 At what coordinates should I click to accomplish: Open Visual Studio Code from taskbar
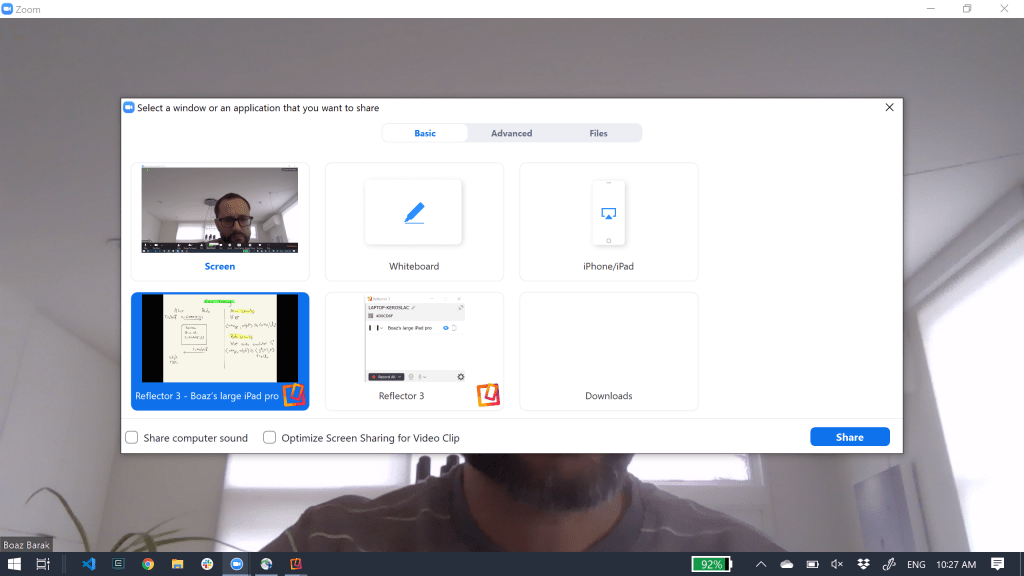tap(88, 564)
